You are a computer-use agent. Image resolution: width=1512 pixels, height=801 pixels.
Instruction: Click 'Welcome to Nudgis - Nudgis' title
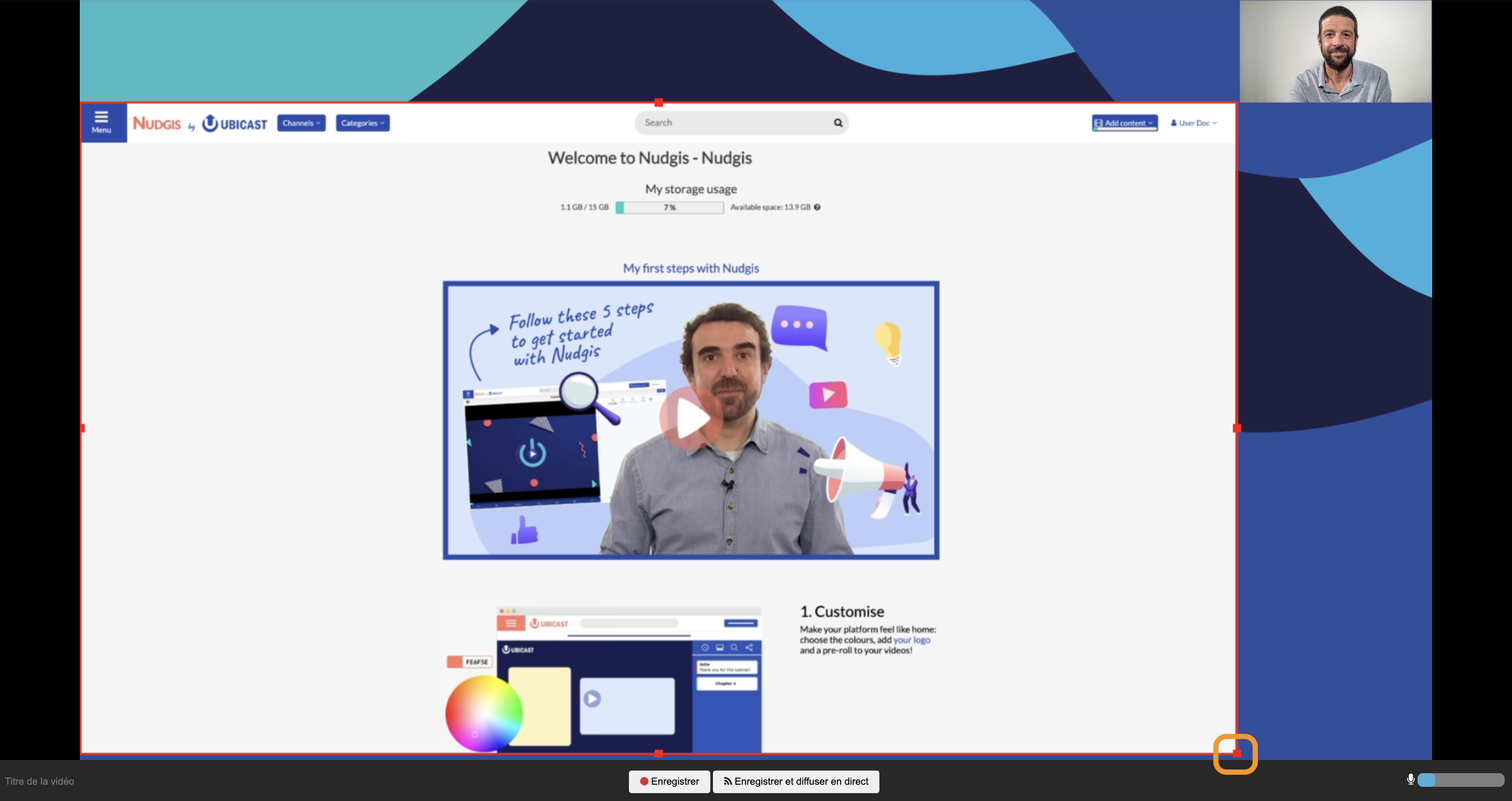coord(650,158)
